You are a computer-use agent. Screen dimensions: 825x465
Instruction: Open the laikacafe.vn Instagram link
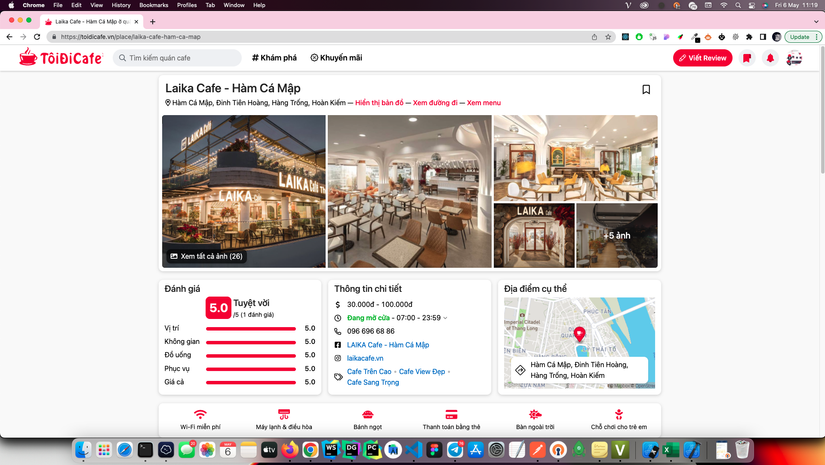pyautogui.click(x=365, y=358)
